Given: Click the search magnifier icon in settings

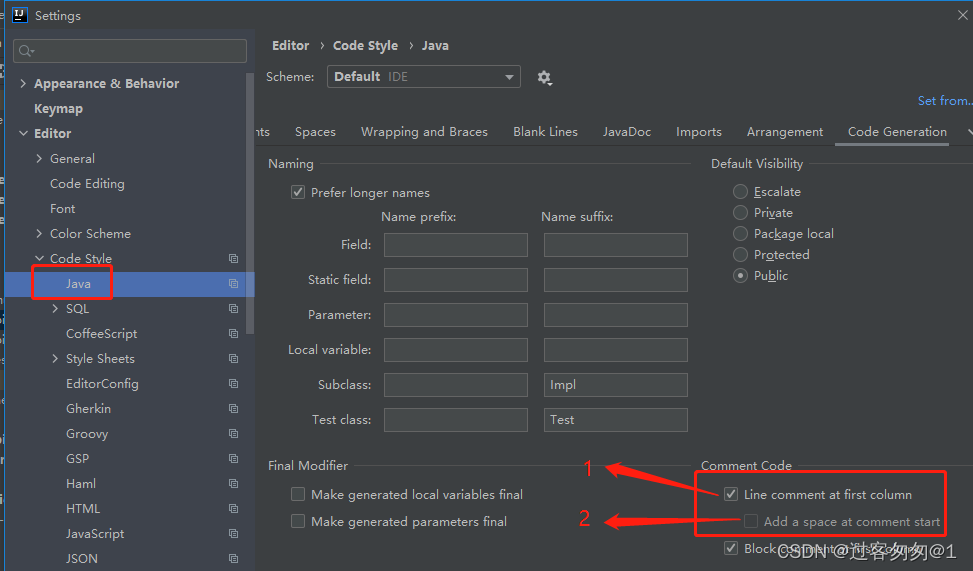Looking at the screenshot, I should [x=25, y=51].
